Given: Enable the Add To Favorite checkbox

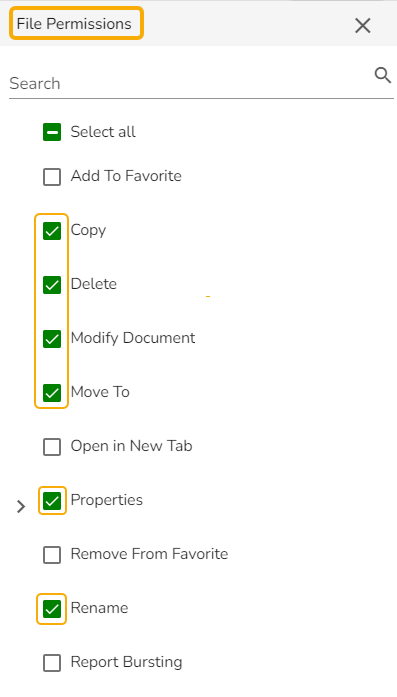Looking at the screenshot, I should click(x=52, y=177).
